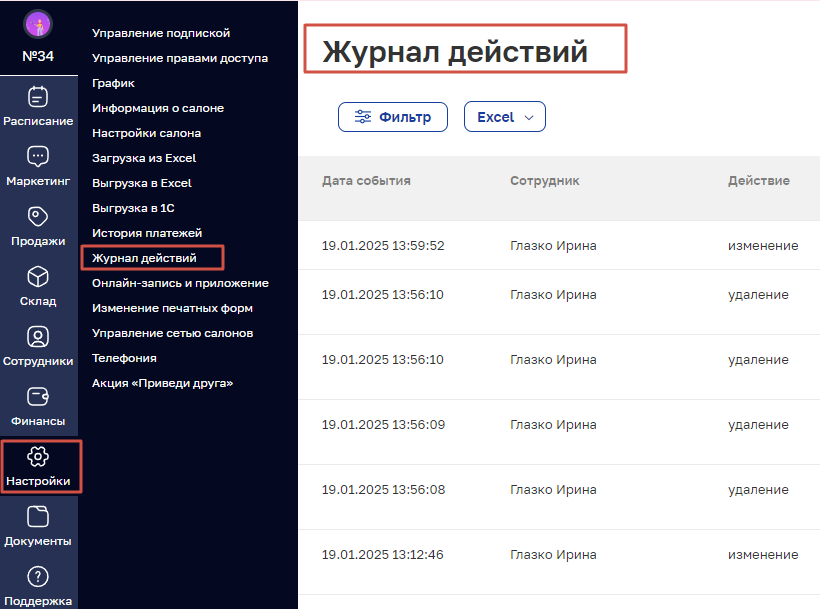
Task: Open Изменение печатных форм
Action: [173, 308]
